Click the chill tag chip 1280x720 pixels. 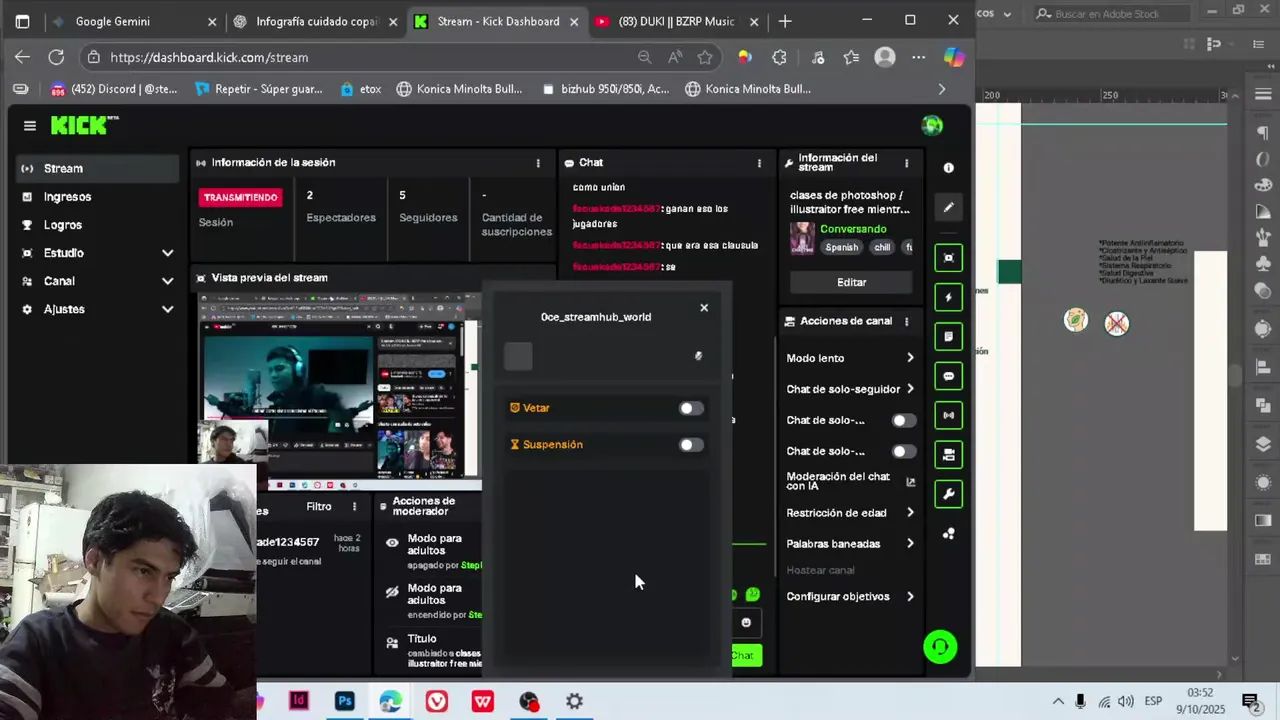(x=882, y=247)
